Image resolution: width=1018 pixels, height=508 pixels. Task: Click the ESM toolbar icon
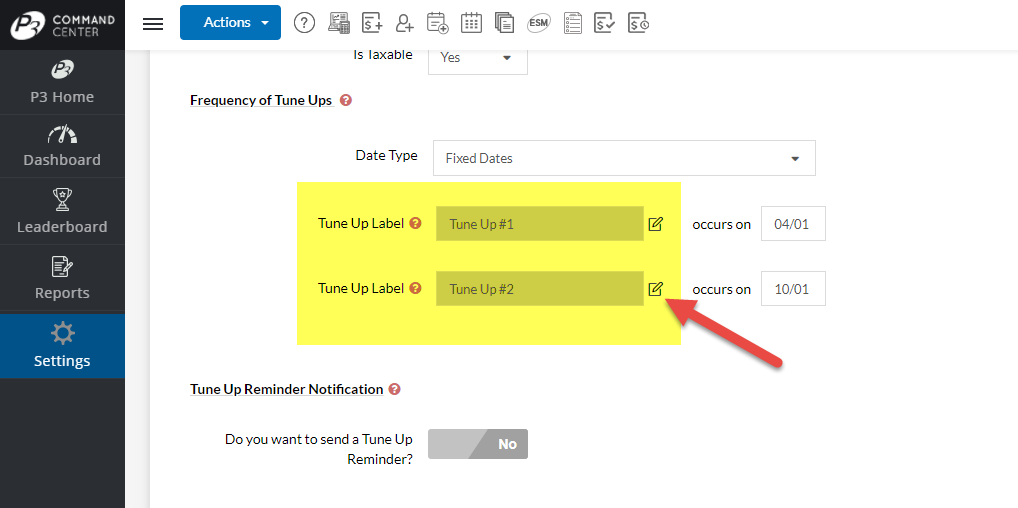[538, 23]
